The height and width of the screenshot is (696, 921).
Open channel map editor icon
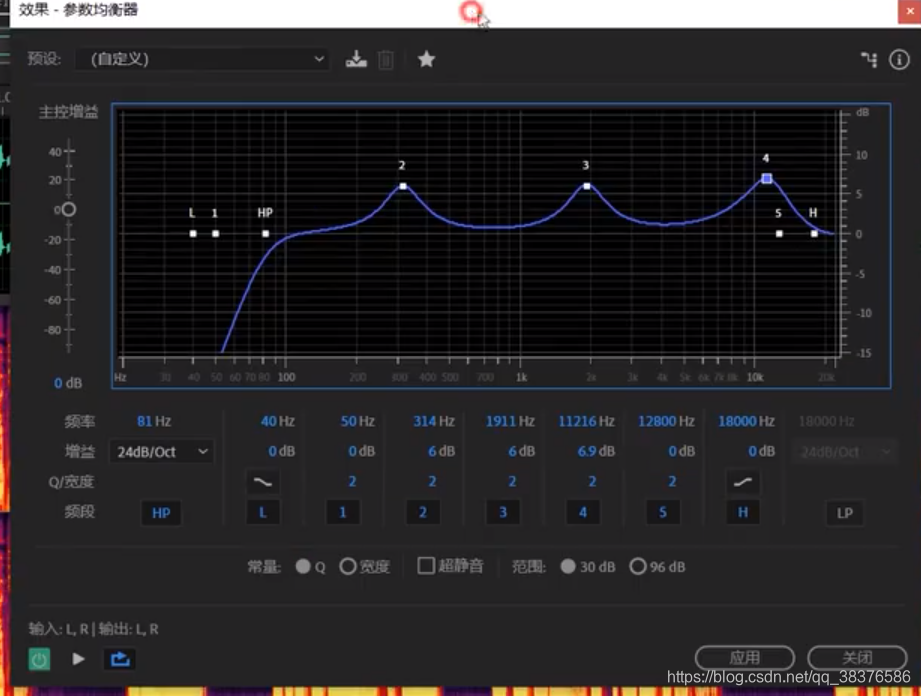(869, 59)
